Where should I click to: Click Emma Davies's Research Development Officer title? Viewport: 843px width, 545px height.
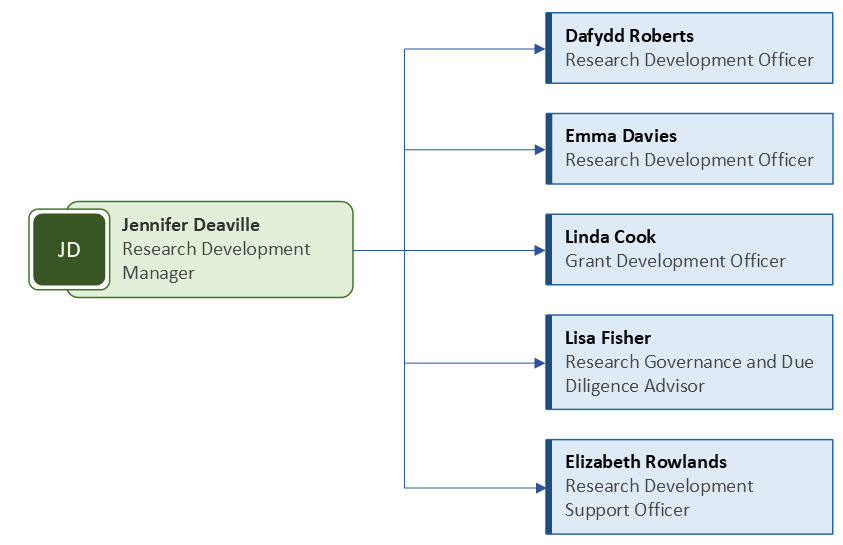click(689, 160)
